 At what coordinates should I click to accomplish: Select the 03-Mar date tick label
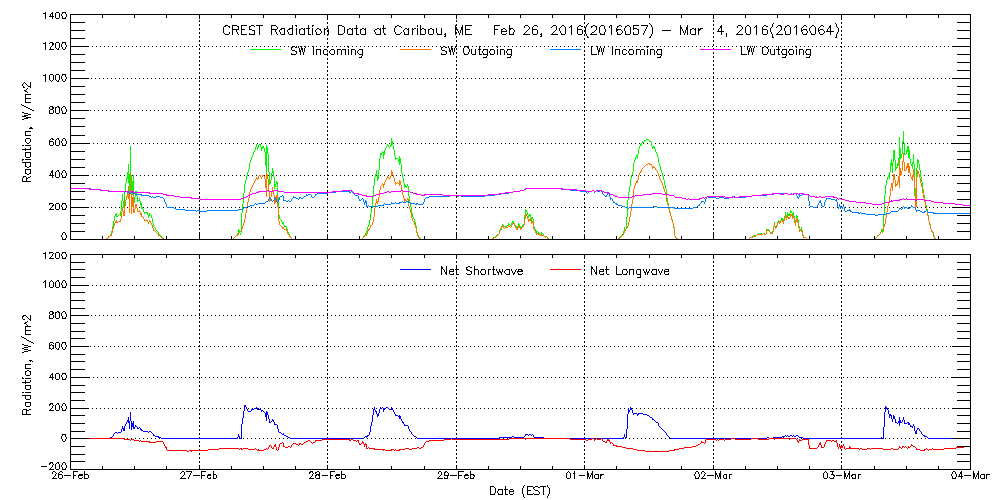tap(842, 477)
